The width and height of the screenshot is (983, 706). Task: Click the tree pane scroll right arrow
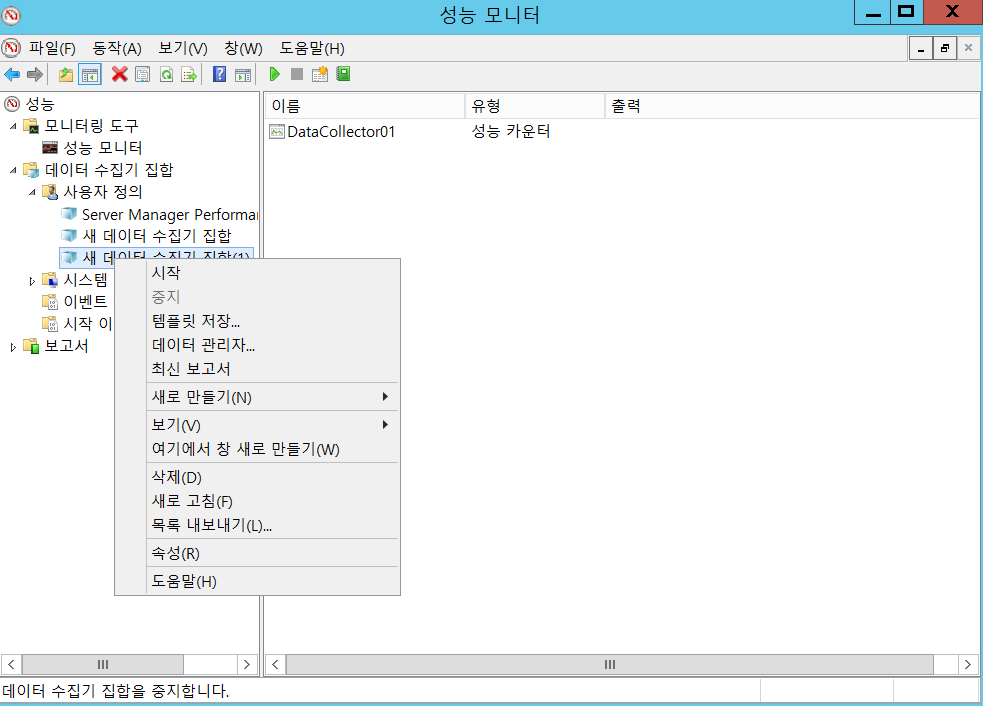247,665
